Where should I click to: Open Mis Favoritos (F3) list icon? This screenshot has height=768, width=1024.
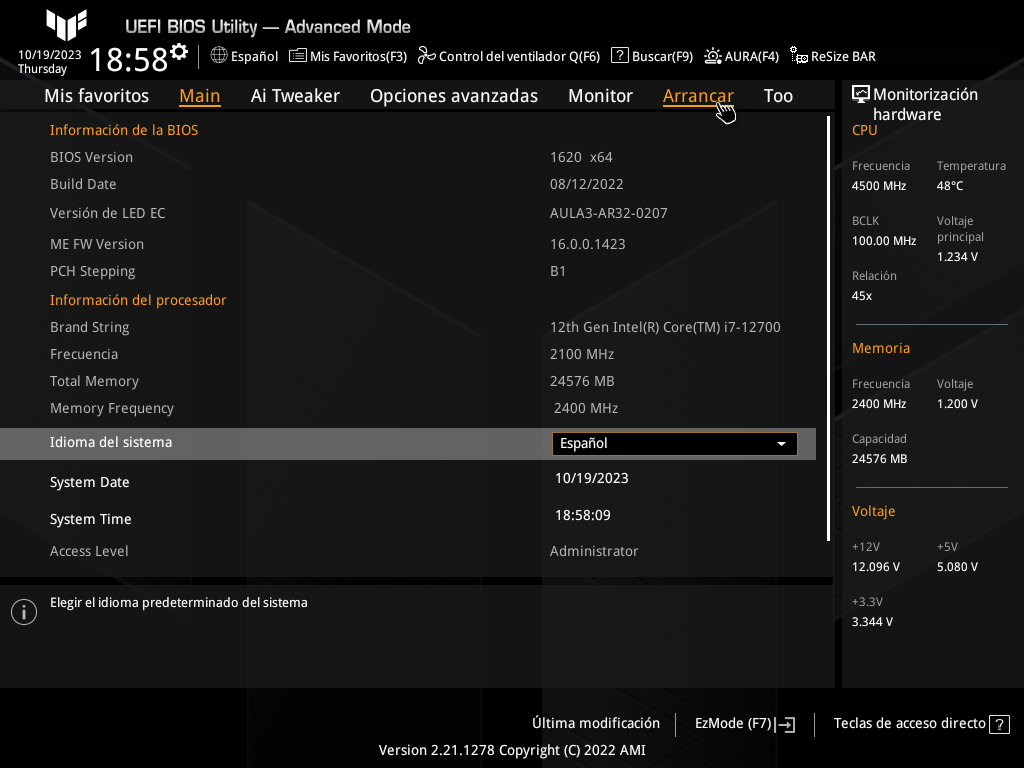click(x=297, y=56)
